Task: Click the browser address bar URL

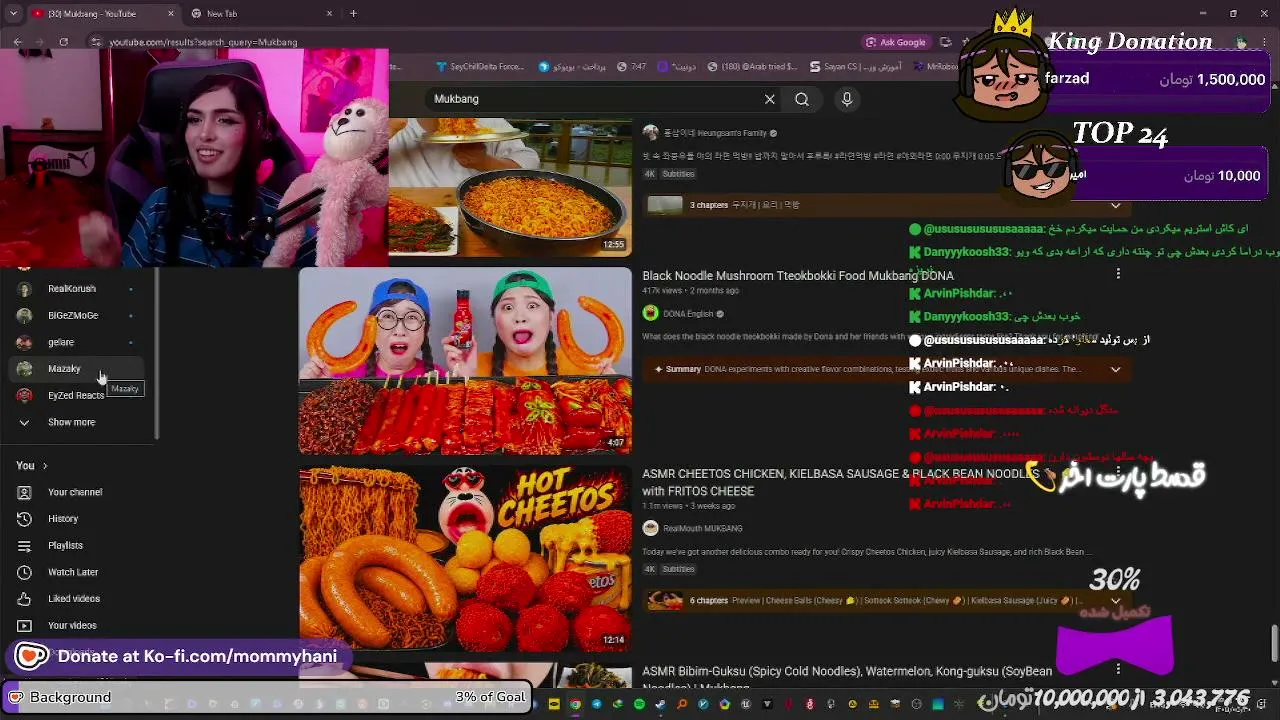Action: point(203,42)
